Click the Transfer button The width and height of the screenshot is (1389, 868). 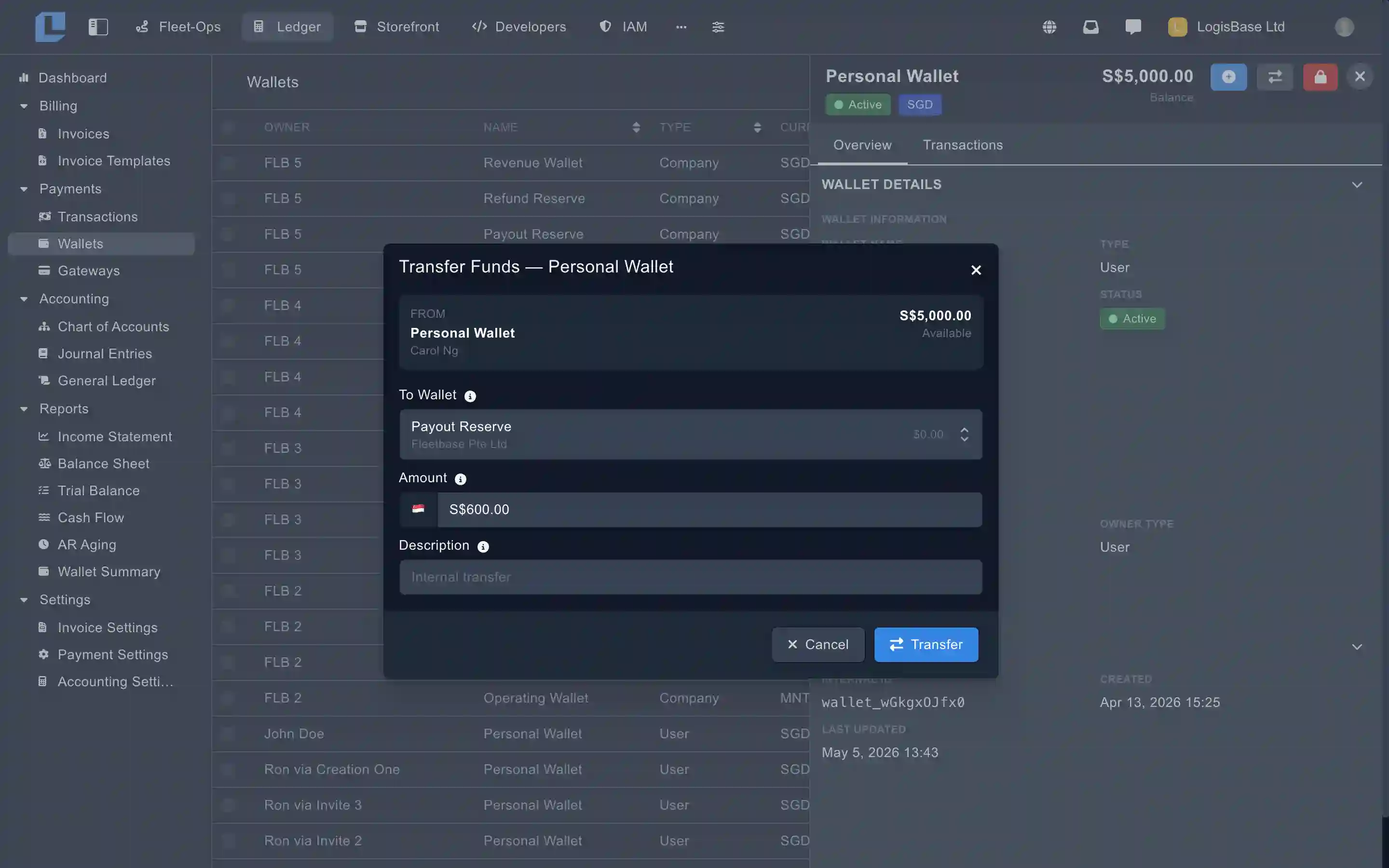(x=926, y=645)
